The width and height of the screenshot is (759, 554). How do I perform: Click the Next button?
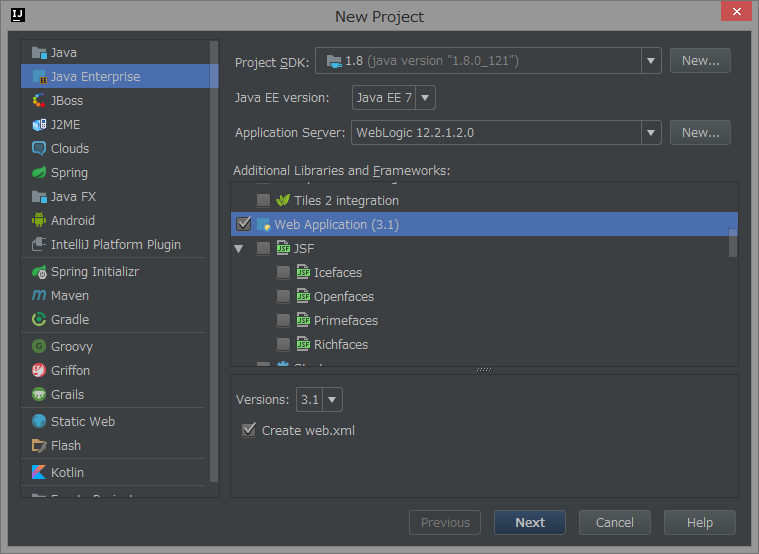pos(530,523)
